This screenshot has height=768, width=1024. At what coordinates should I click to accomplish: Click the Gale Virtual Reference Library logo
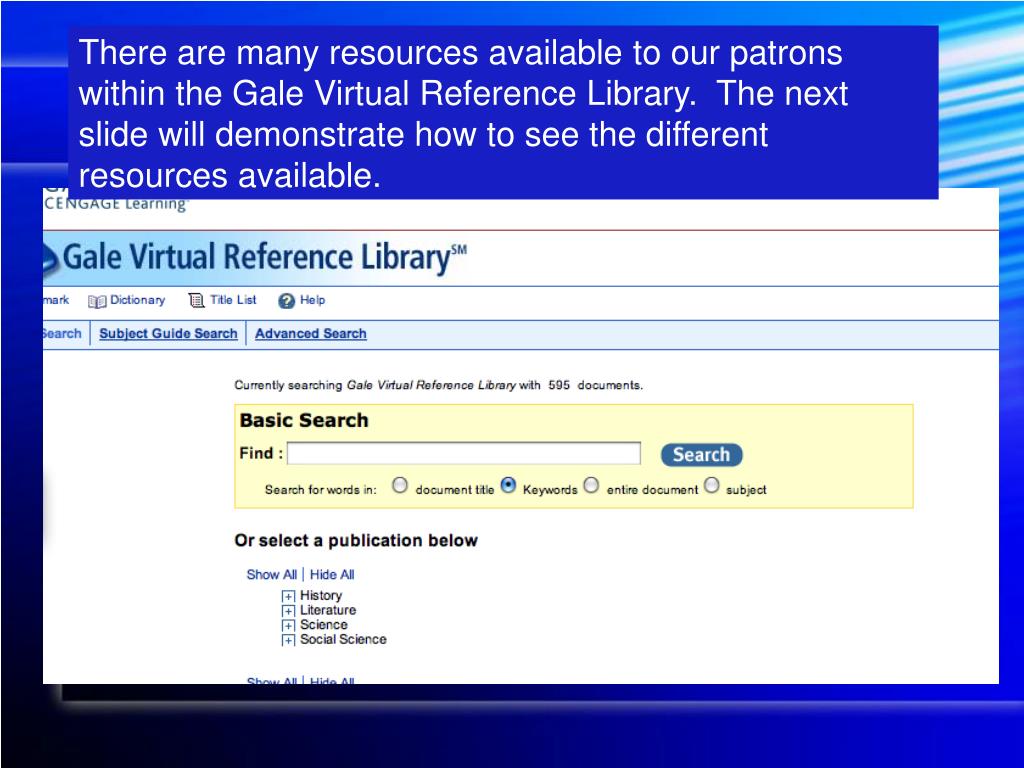pyautogui.click(x=255, y=257)
